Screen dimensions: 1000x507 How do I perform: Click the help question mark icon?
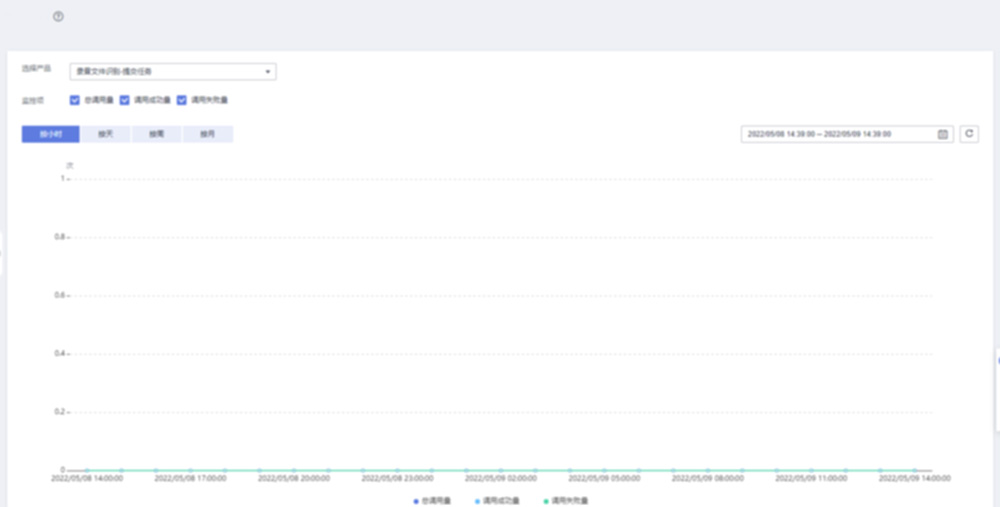(58, 17)
